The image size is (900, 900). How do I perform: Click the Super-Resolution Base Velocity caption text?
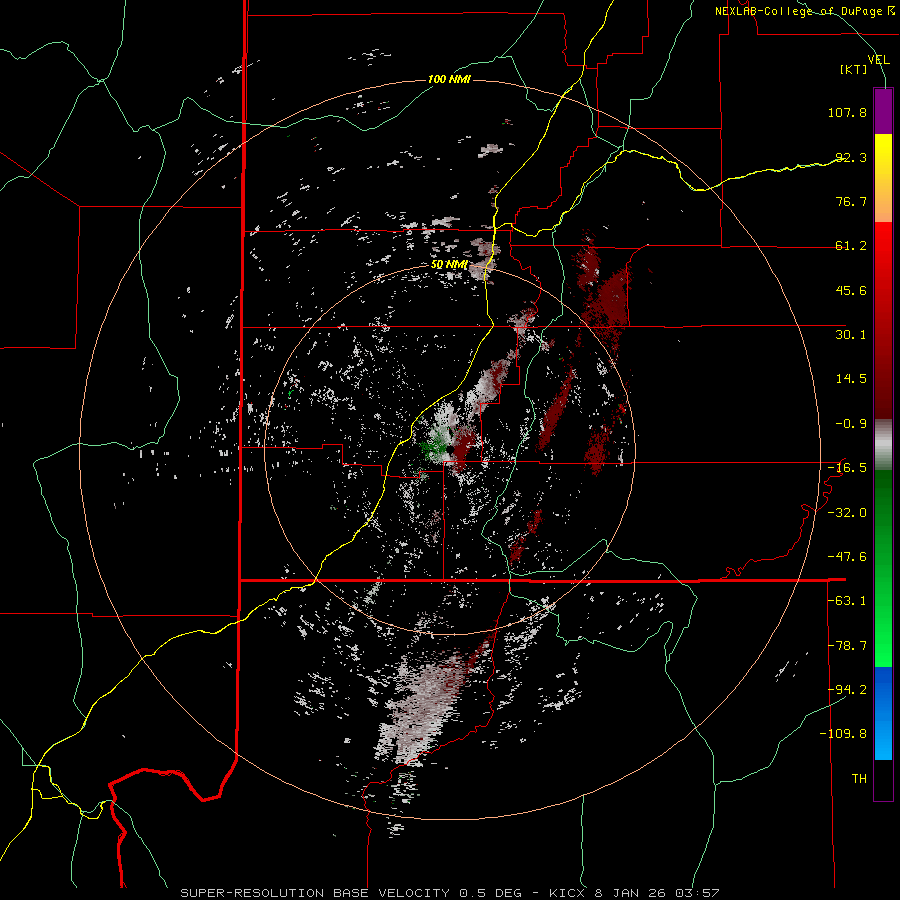[x=315, y=893]
